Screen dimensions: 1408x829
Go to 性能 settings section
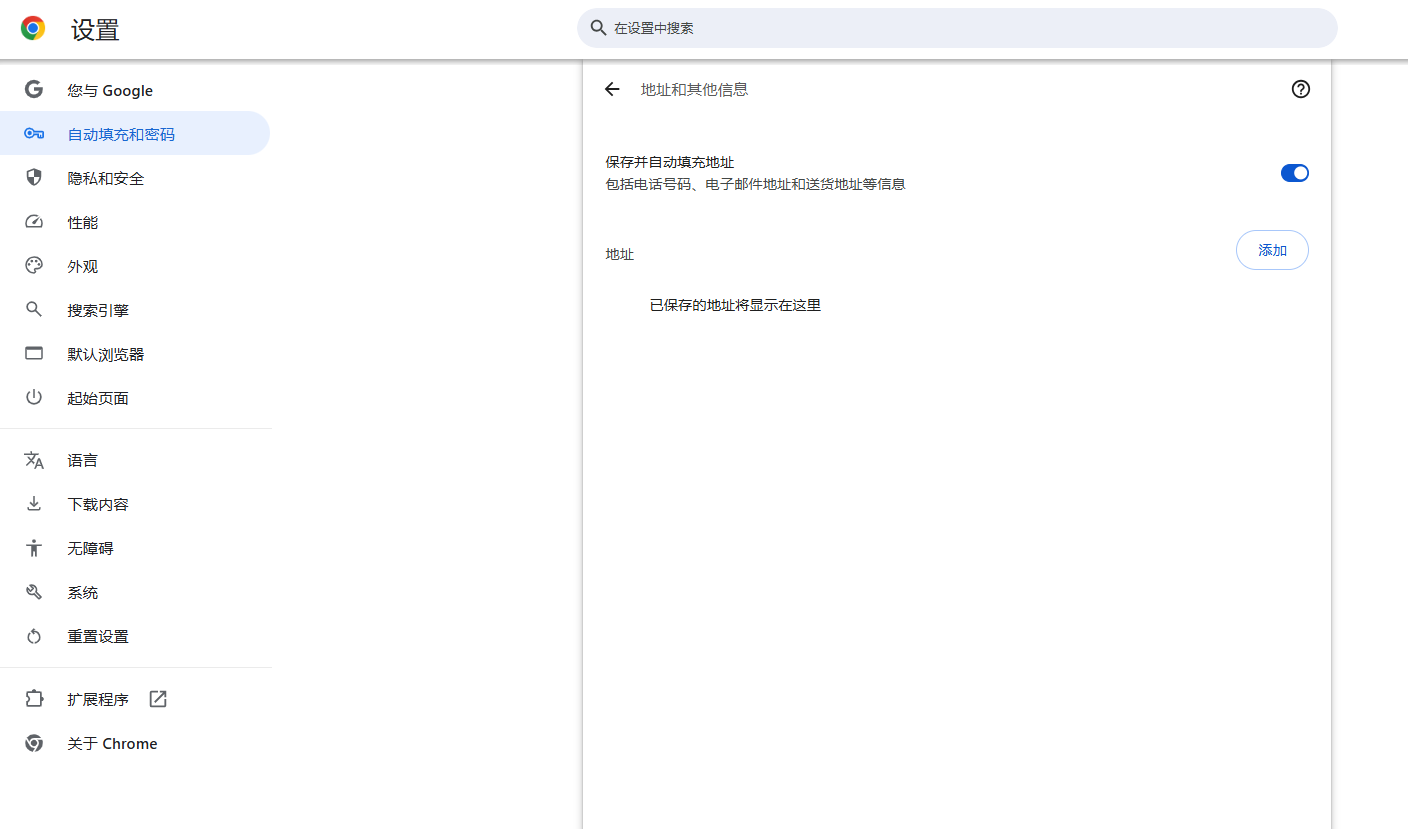[x=135, y=222]
